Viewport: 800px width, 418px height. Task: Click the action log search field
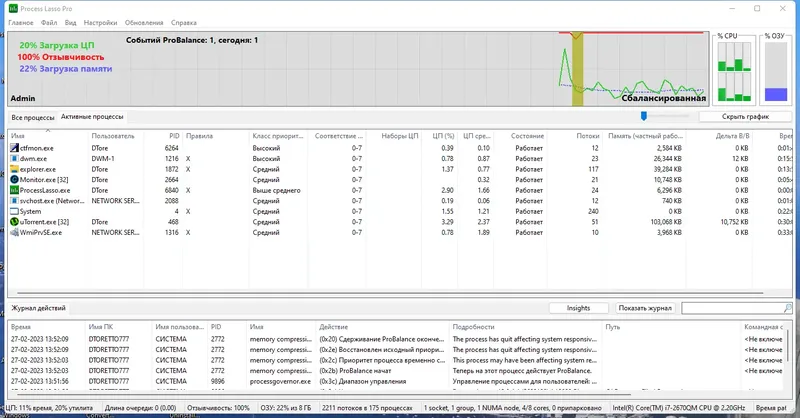pos(732,308)
